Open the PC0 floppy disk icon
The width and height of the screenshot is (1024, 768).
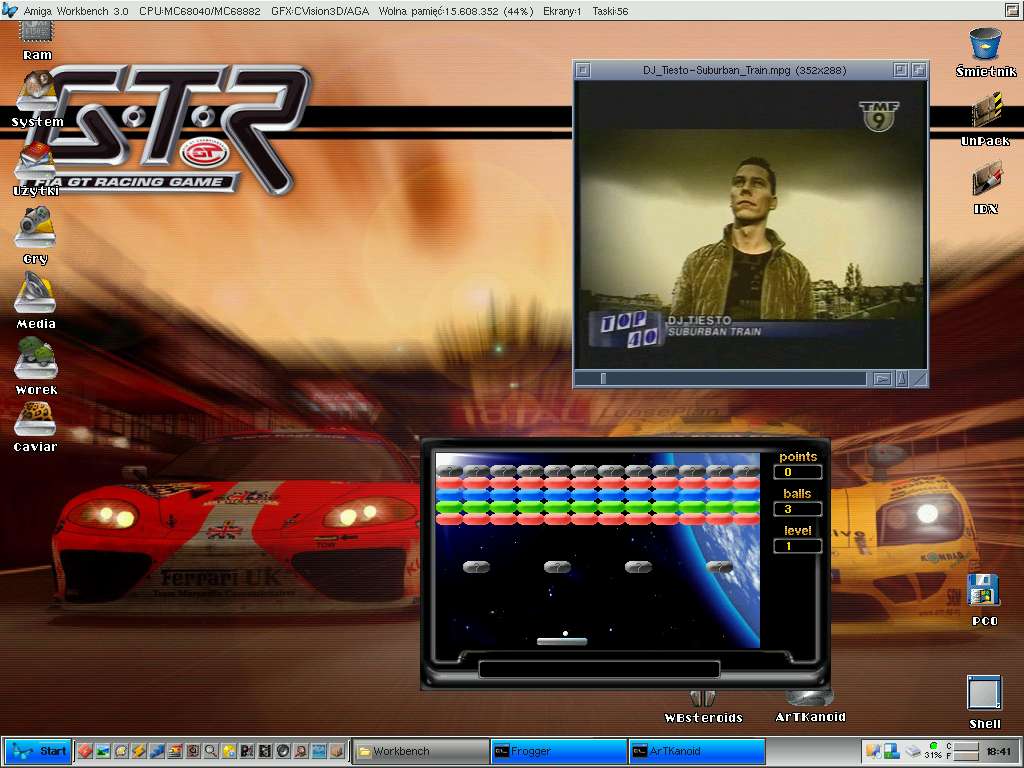(984, 600)
